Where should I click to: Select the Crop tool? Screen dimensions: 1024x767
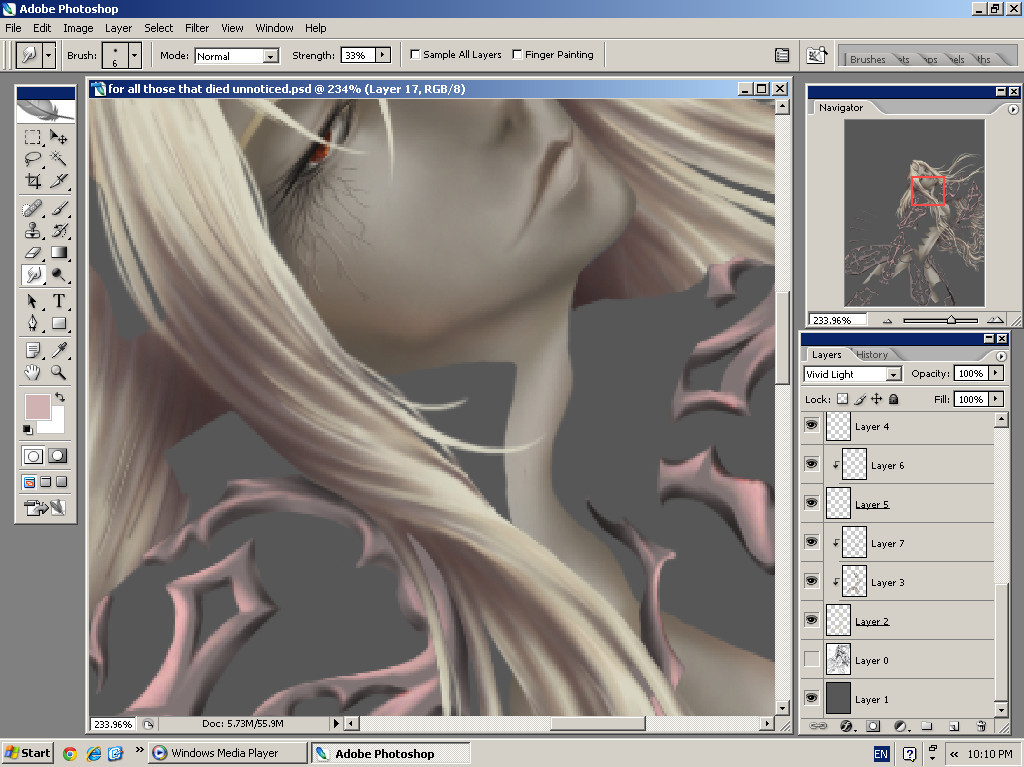click(33, 180)
